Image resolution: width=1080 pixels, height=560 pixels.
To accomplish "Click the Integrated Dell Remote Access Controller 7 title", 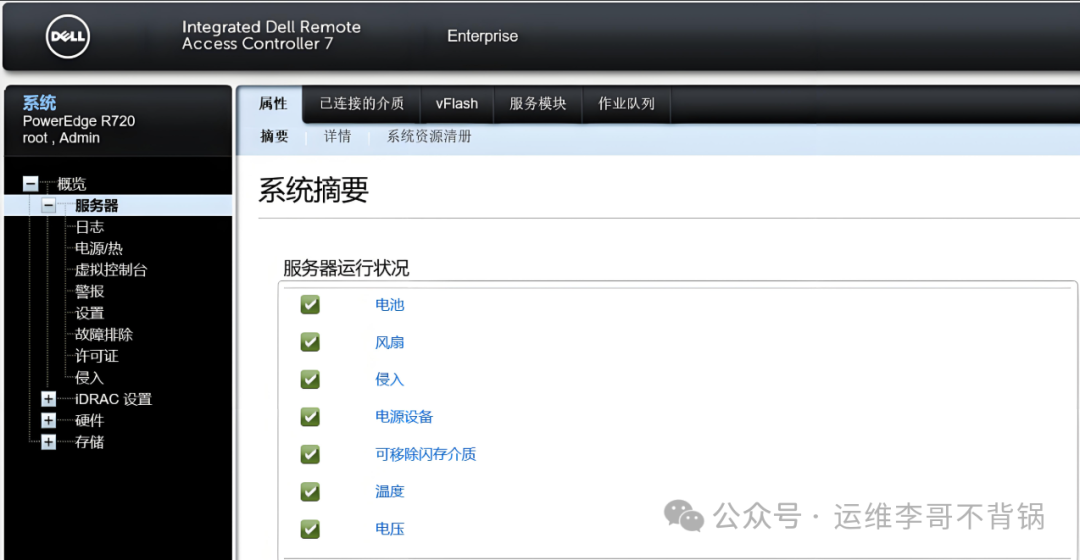I will point(271,35).
